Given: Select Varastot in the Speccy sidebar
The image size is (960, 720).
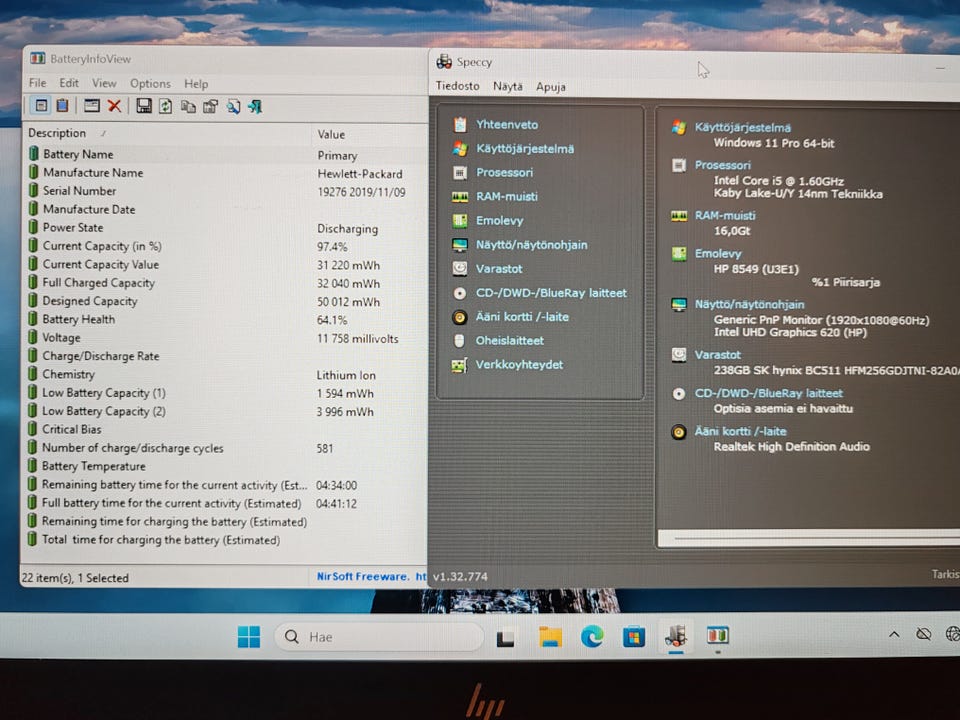Looking at the screenshot, I should point(499,269).
